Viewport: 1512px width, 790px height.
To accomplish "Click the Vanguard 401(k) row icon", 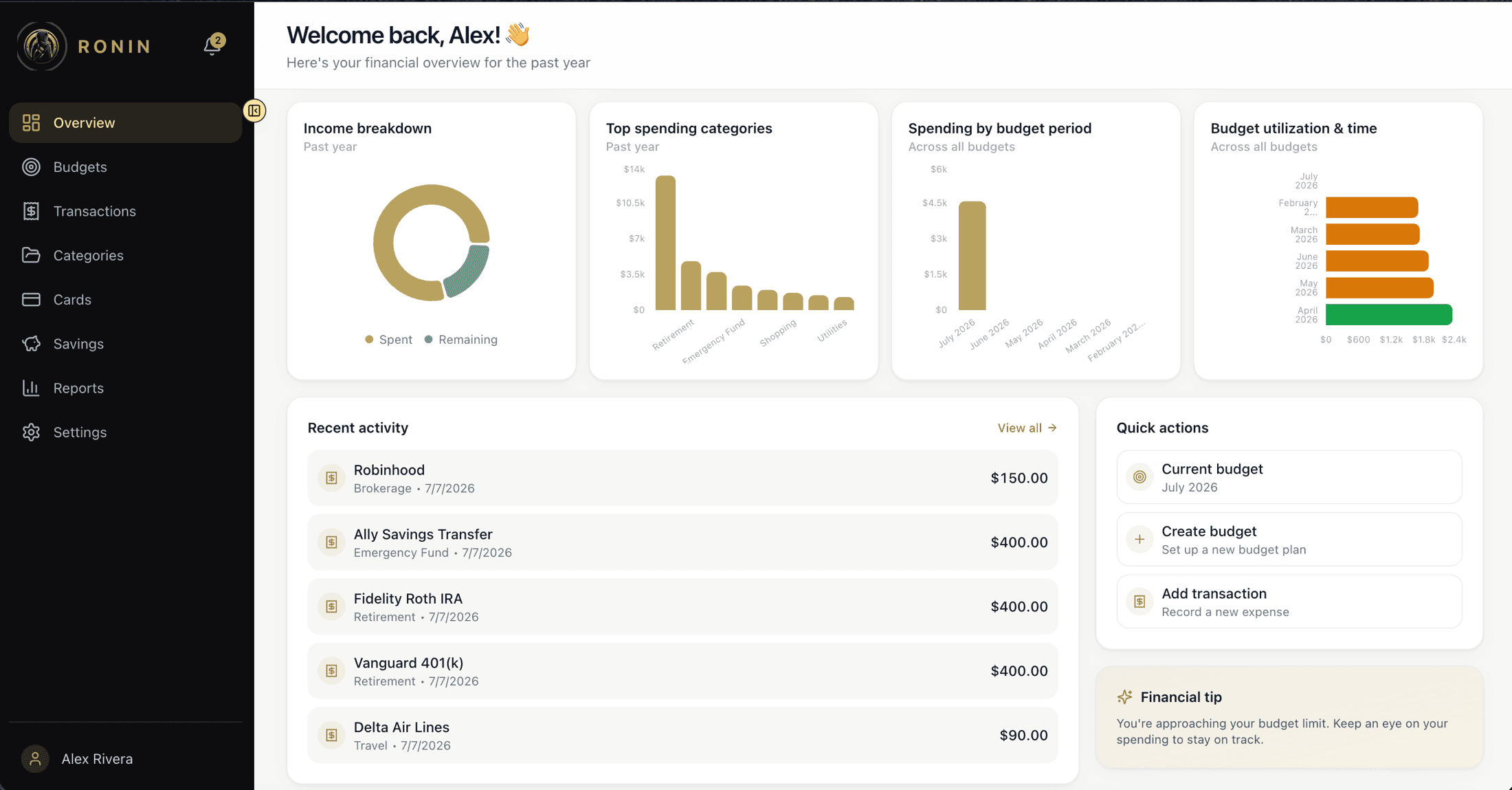I will pos(331,671).
